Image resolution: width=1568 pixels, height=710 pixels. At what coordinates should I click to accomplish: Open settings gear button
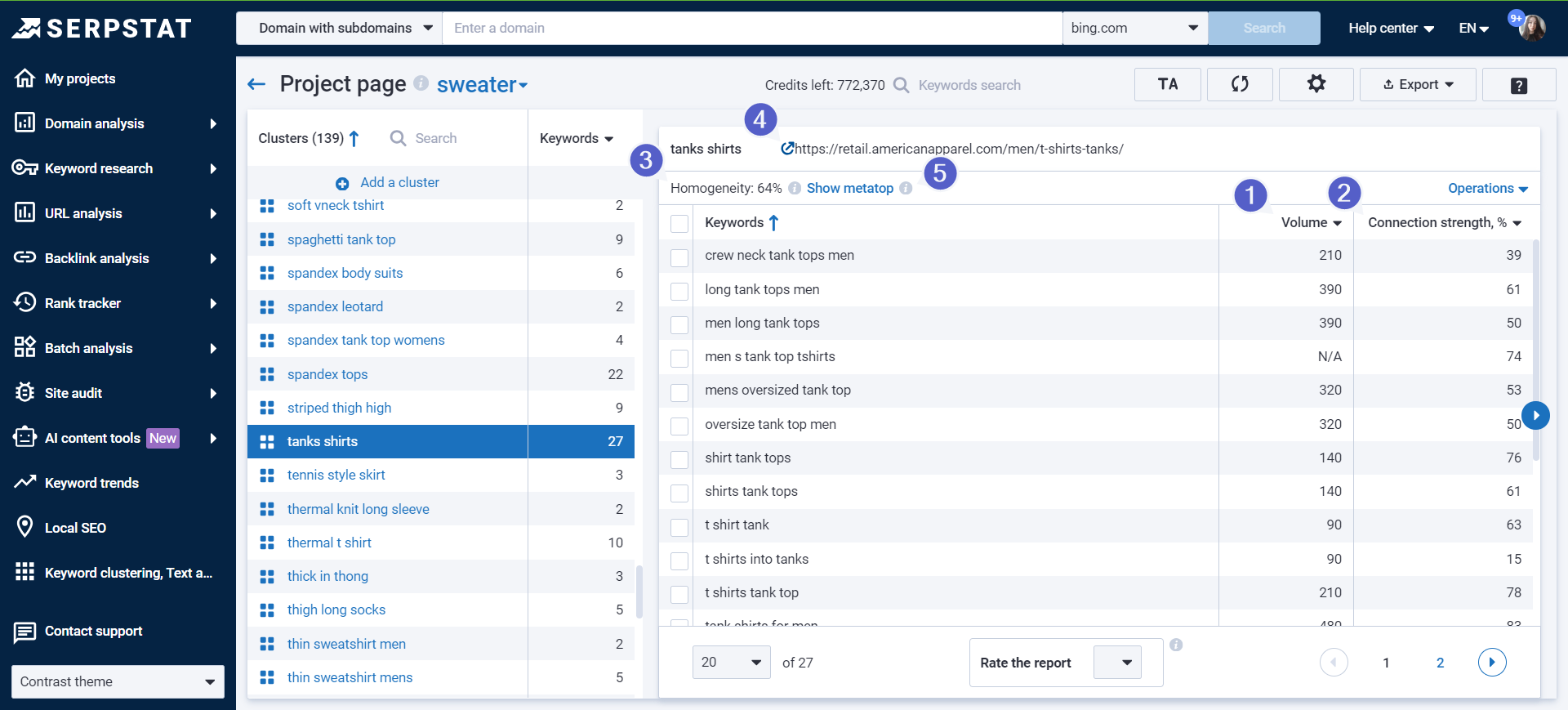(1316, 84)
